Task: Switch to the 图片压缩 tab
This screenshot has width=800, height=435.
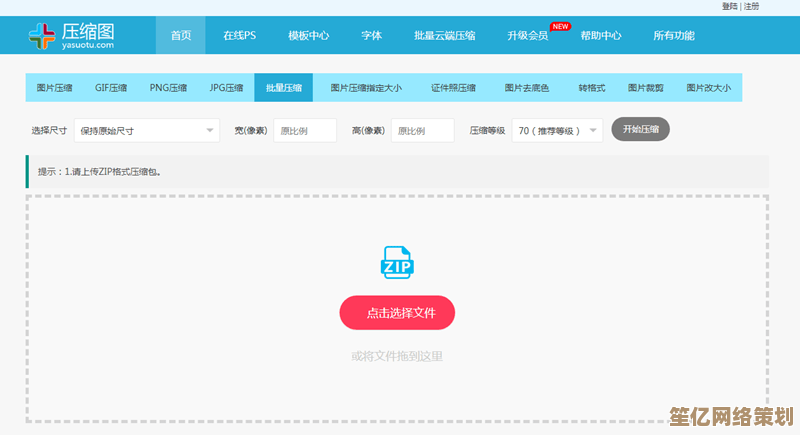Action: pos(55,88)
